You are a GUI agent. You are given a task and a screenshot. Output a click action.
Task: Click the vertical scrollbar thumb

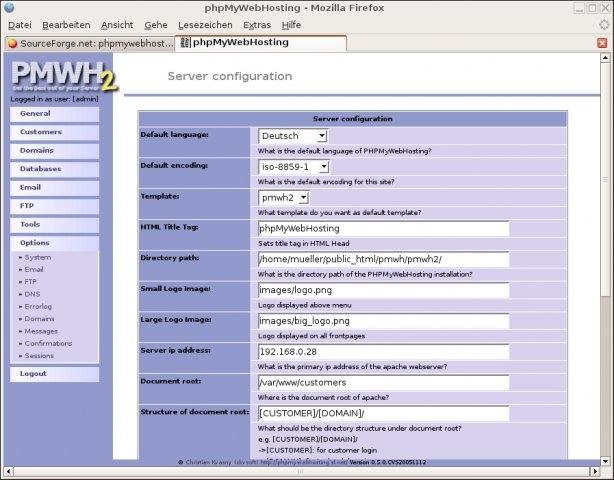click(x=605, y=180)
